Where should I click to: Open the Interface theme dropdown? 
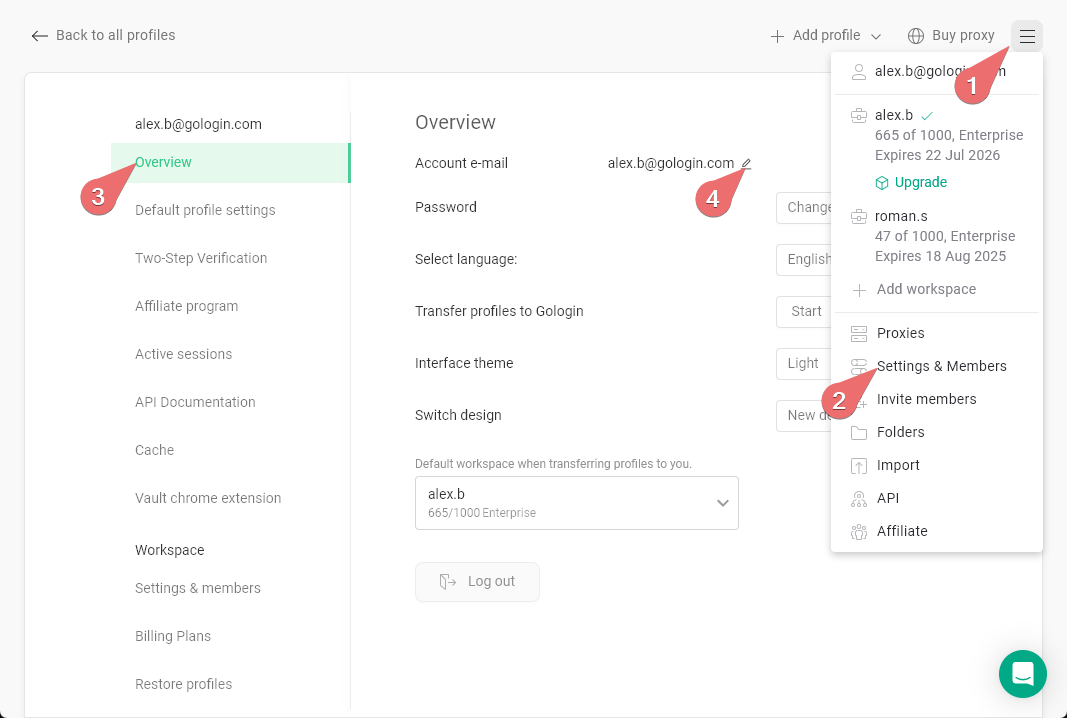click(804, 363)
